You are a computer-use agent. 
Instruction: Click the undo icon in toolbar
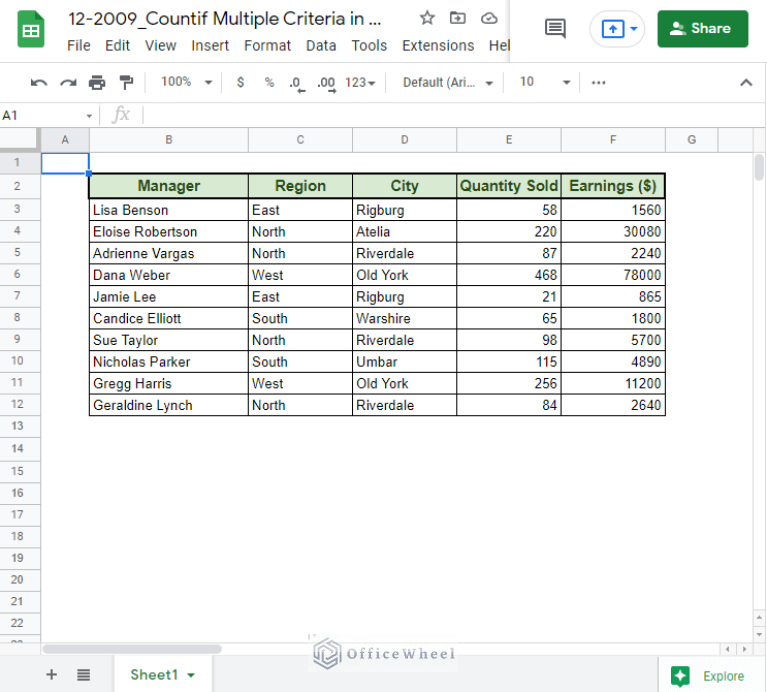pyautogui.click(x=39, y=83)
